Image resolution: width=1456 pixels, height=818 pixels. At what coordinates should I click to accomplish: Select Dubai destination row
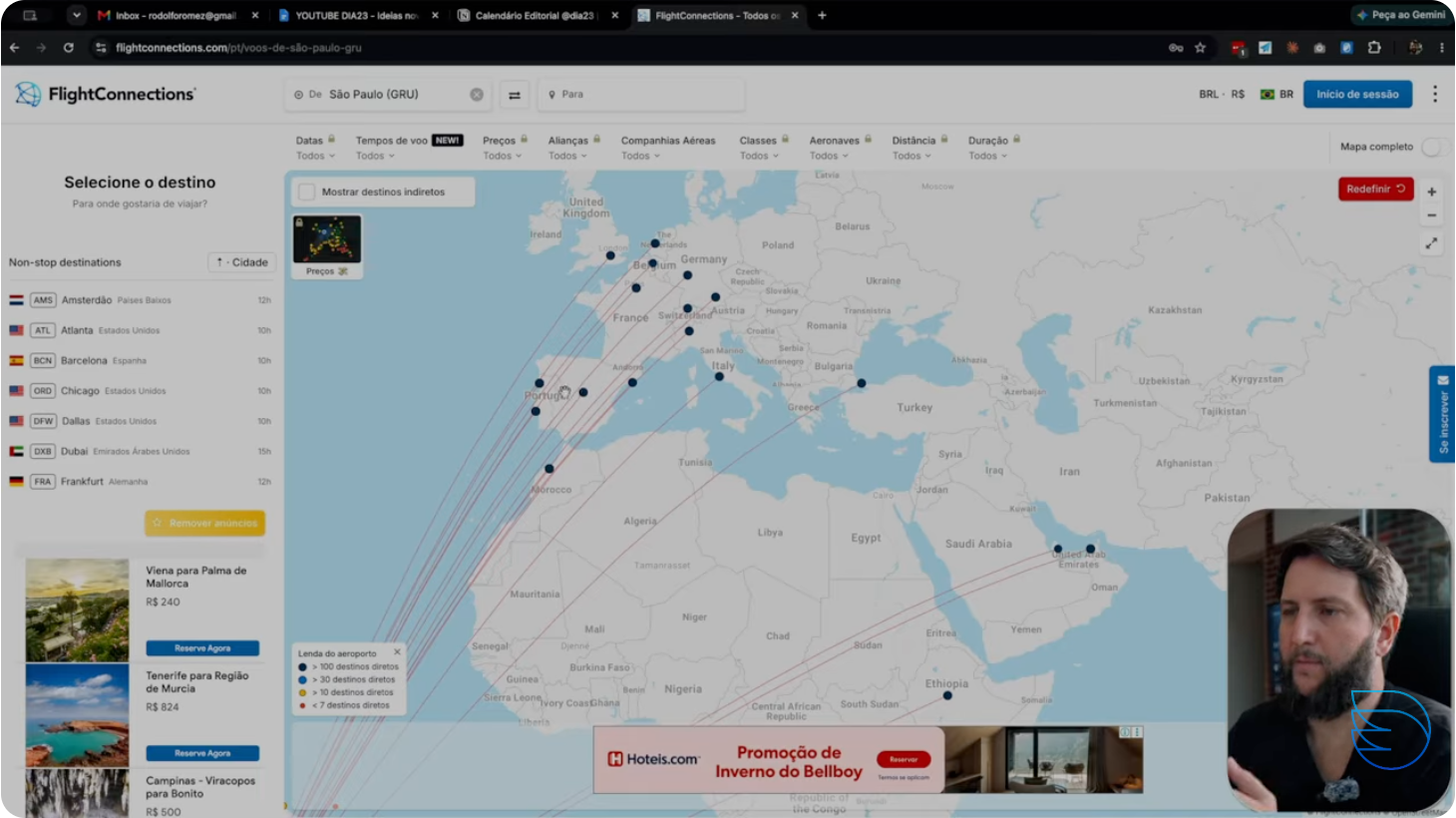140,451
